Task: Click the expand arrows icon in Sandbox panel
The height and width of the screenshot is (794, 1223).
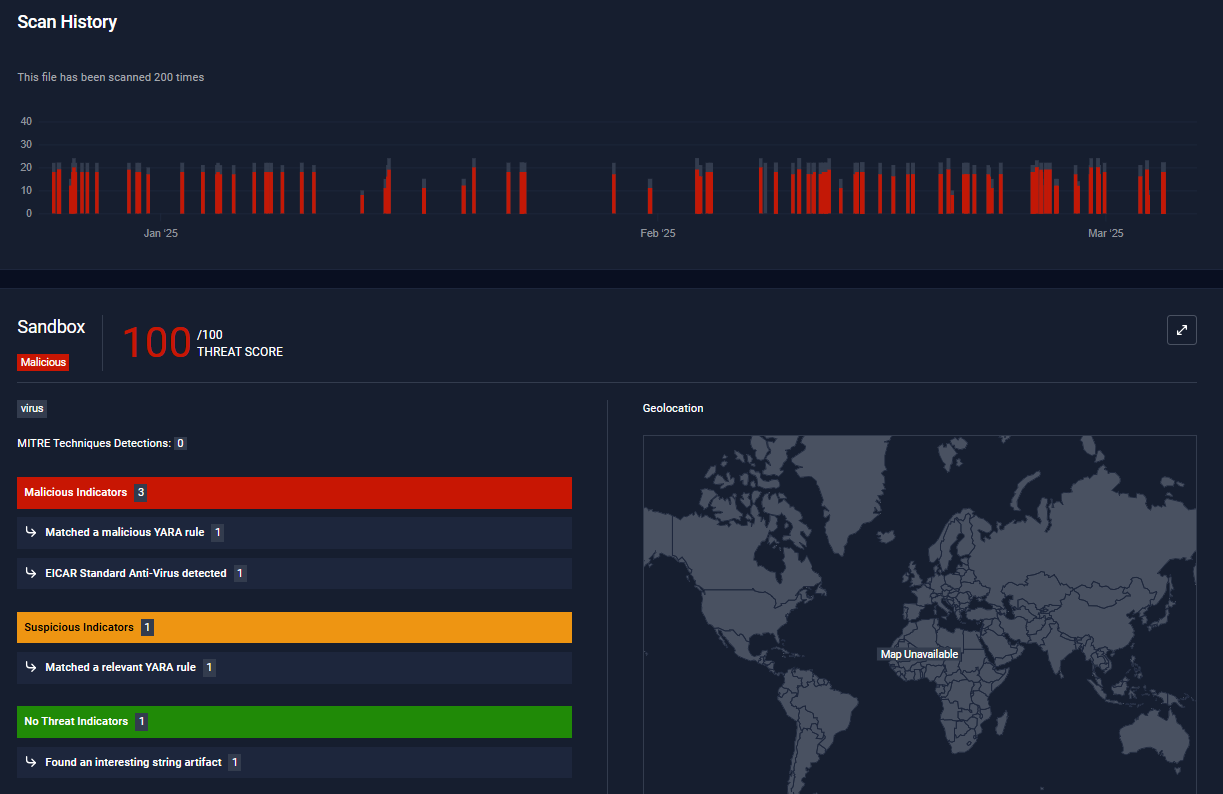Action: pyautogui.click(x=1181, y=330)
